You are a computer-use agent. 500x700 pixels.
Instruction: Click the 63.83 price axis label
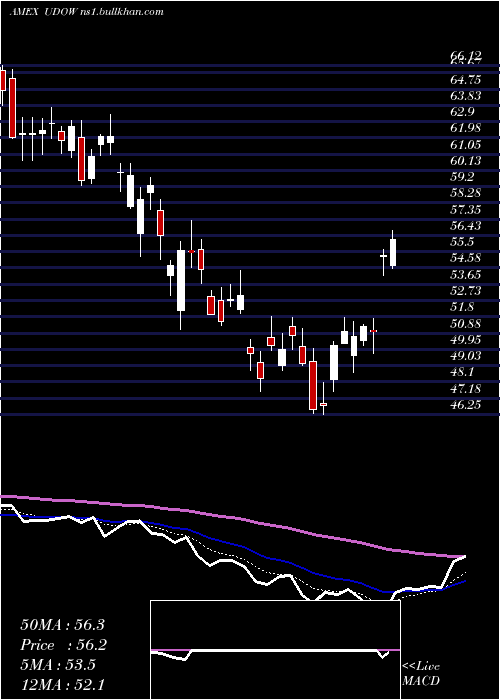tap(466, 96)
